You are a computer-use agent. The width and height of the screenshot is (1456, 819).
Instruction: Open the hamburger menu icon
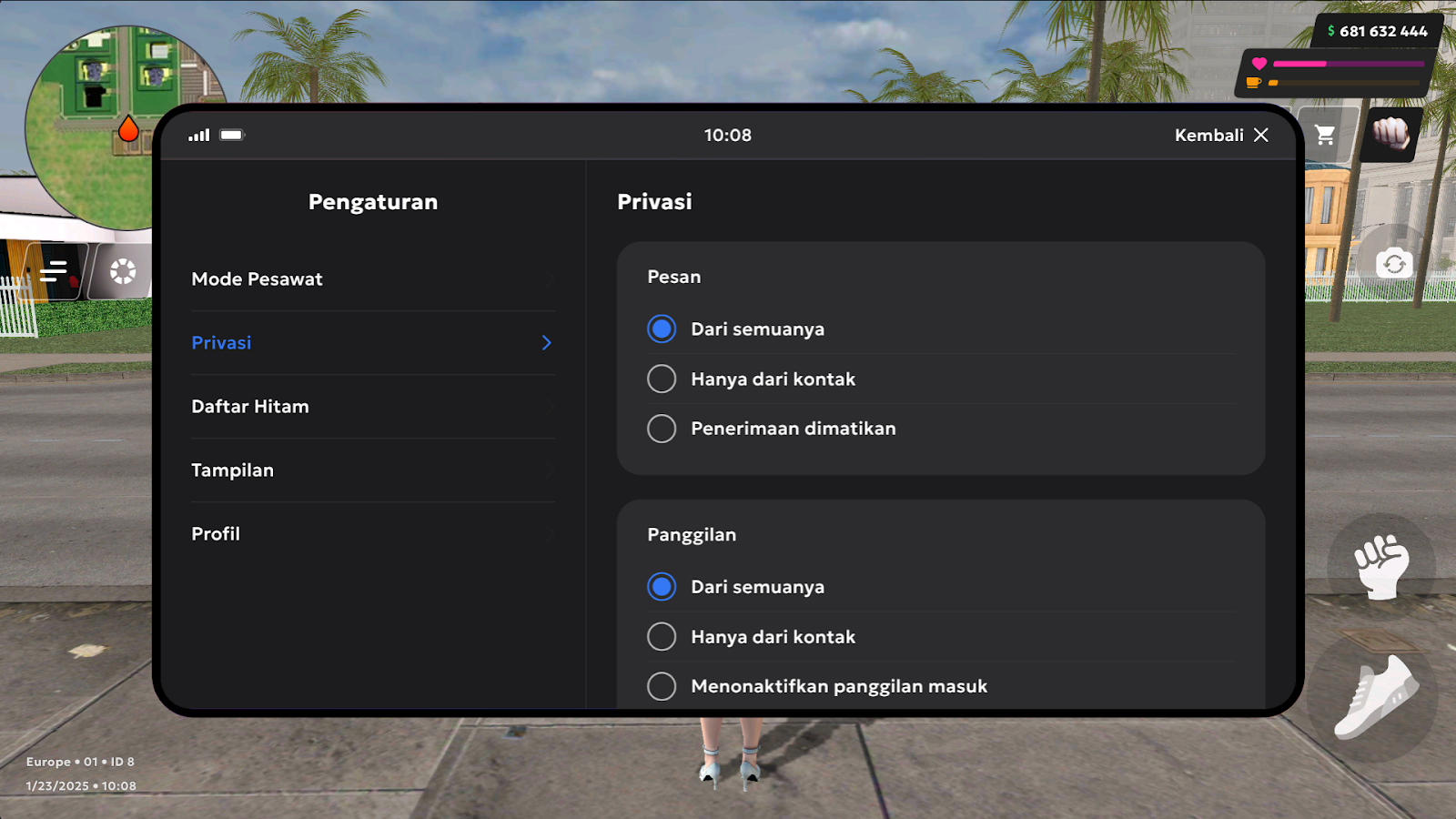(55, 271)
